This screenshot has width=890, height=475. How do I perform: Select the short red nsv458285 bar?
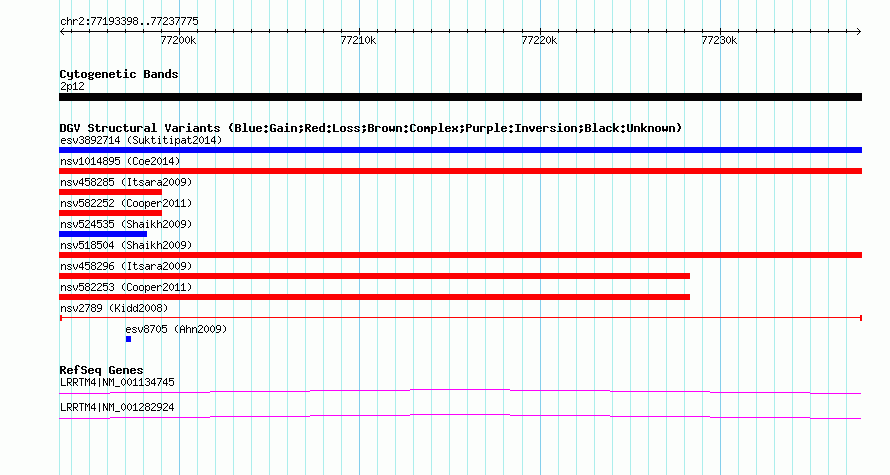pyautogui.click(x=111, y=192)
